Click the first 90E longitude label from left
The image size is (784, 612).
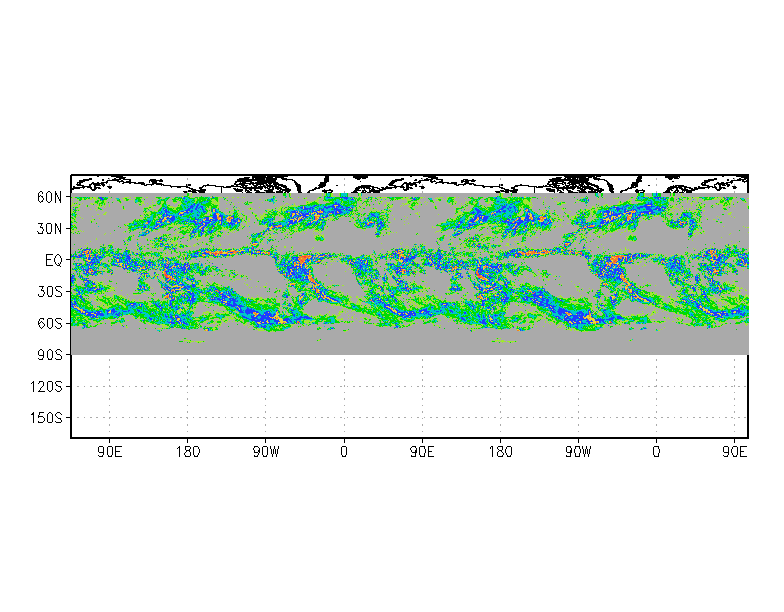(x=110, y=452)
